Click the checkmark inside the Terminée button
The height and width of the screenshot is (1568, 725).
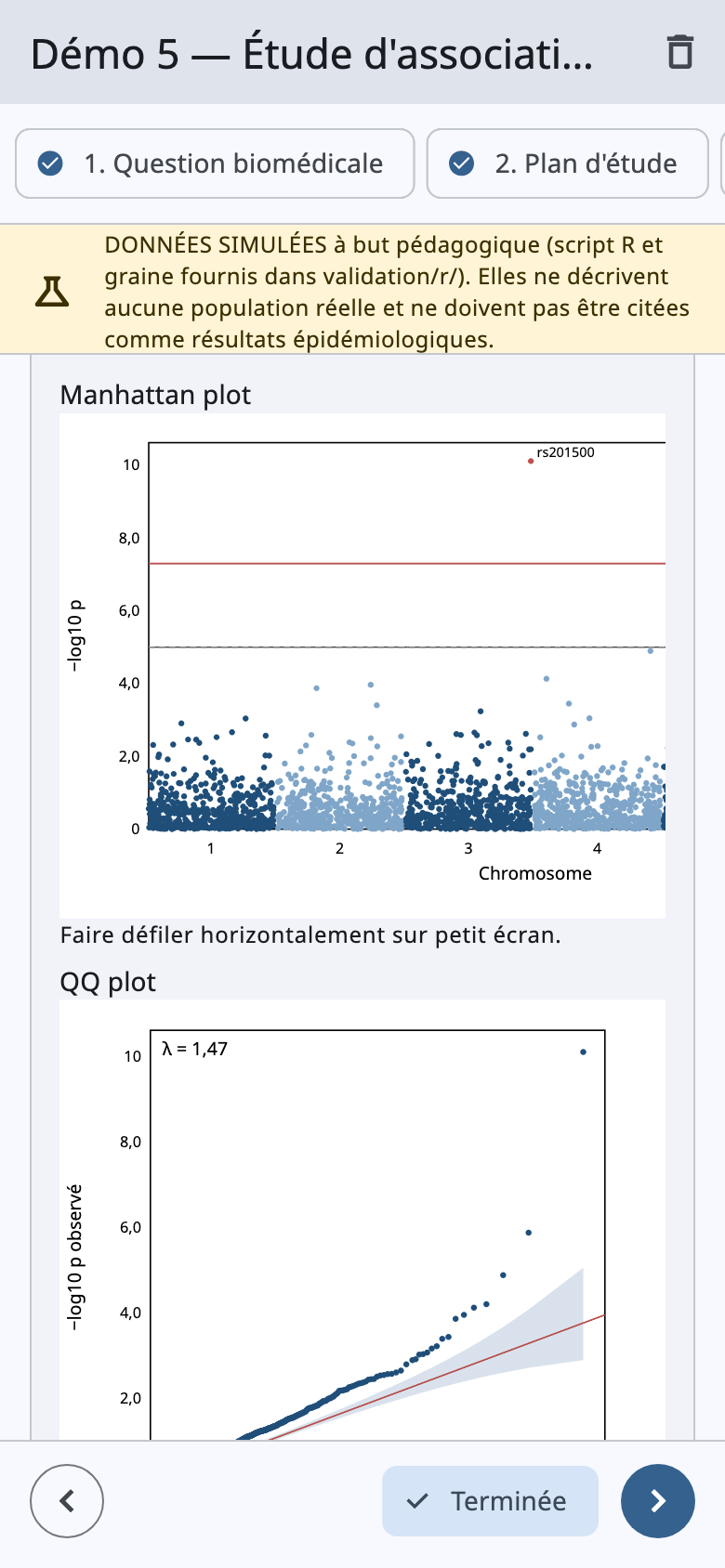[418, 1501]
